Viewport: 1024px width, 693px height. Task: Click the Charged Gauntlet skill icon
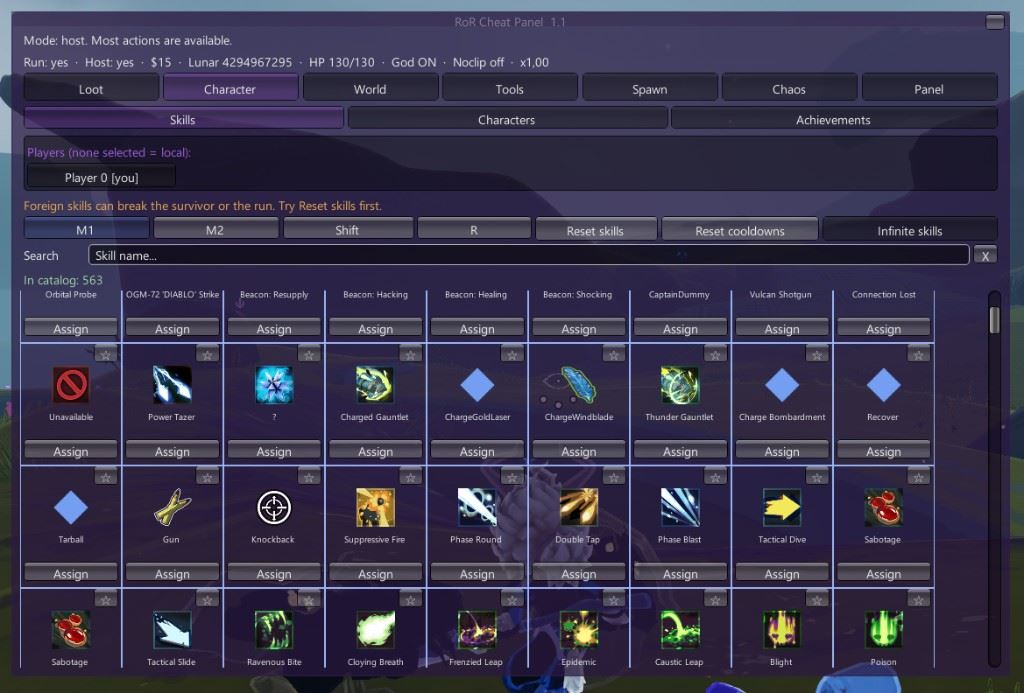[x=375, y=384]
